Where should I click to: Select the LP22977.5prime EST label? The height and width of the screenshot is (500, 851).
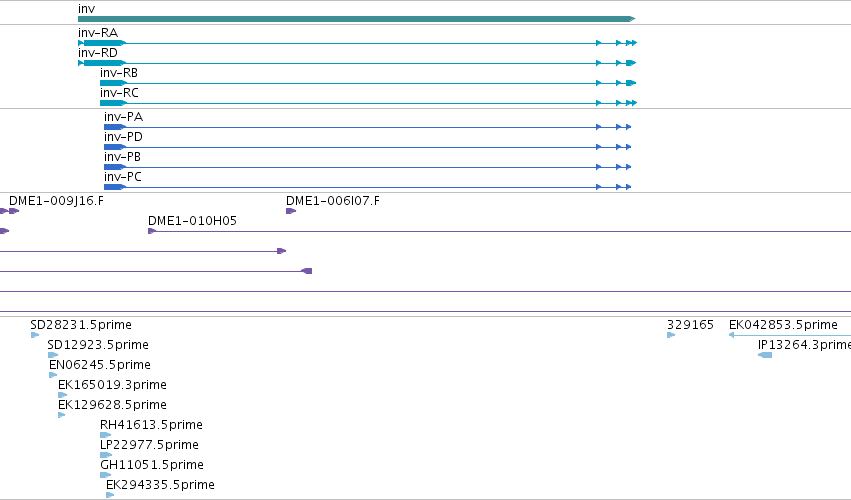pos(149,445)
